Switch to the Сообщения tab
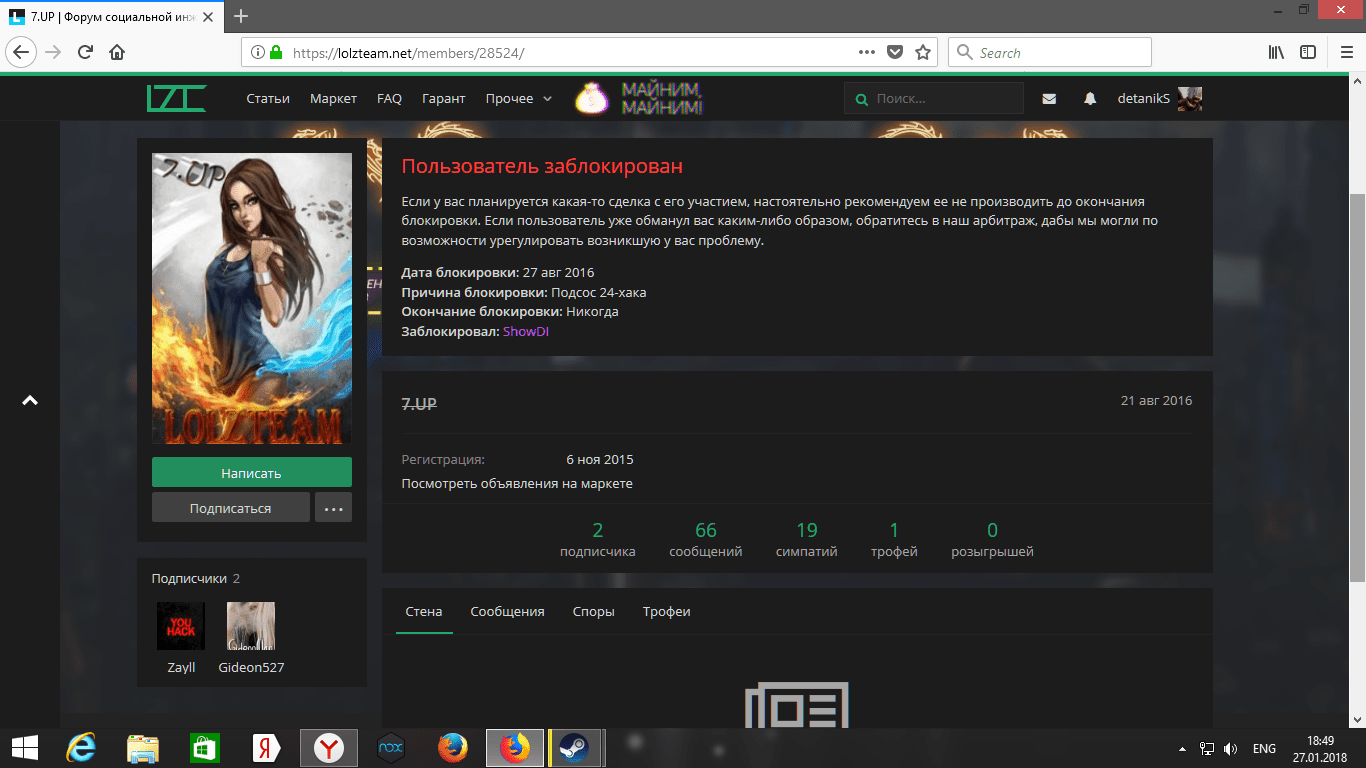This screenshot has width=1366, height=768. [507, 611]
